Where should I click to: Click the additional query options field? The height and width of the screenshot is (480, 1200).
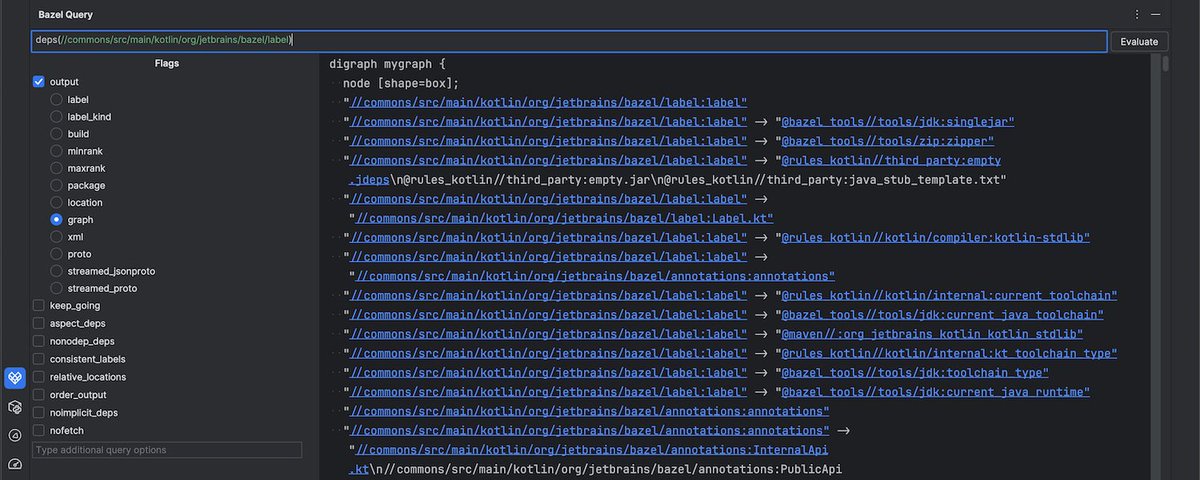[x=167, y=450]
